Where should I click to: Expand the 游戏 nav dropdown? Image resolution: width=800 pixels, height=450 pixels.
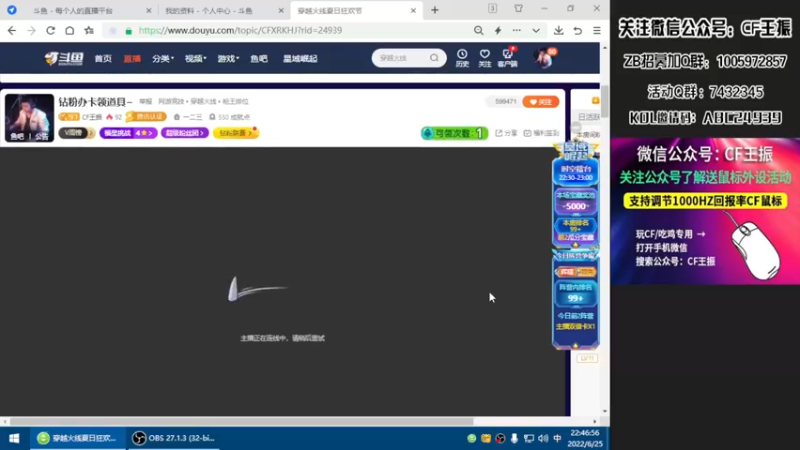pos(228,59)
